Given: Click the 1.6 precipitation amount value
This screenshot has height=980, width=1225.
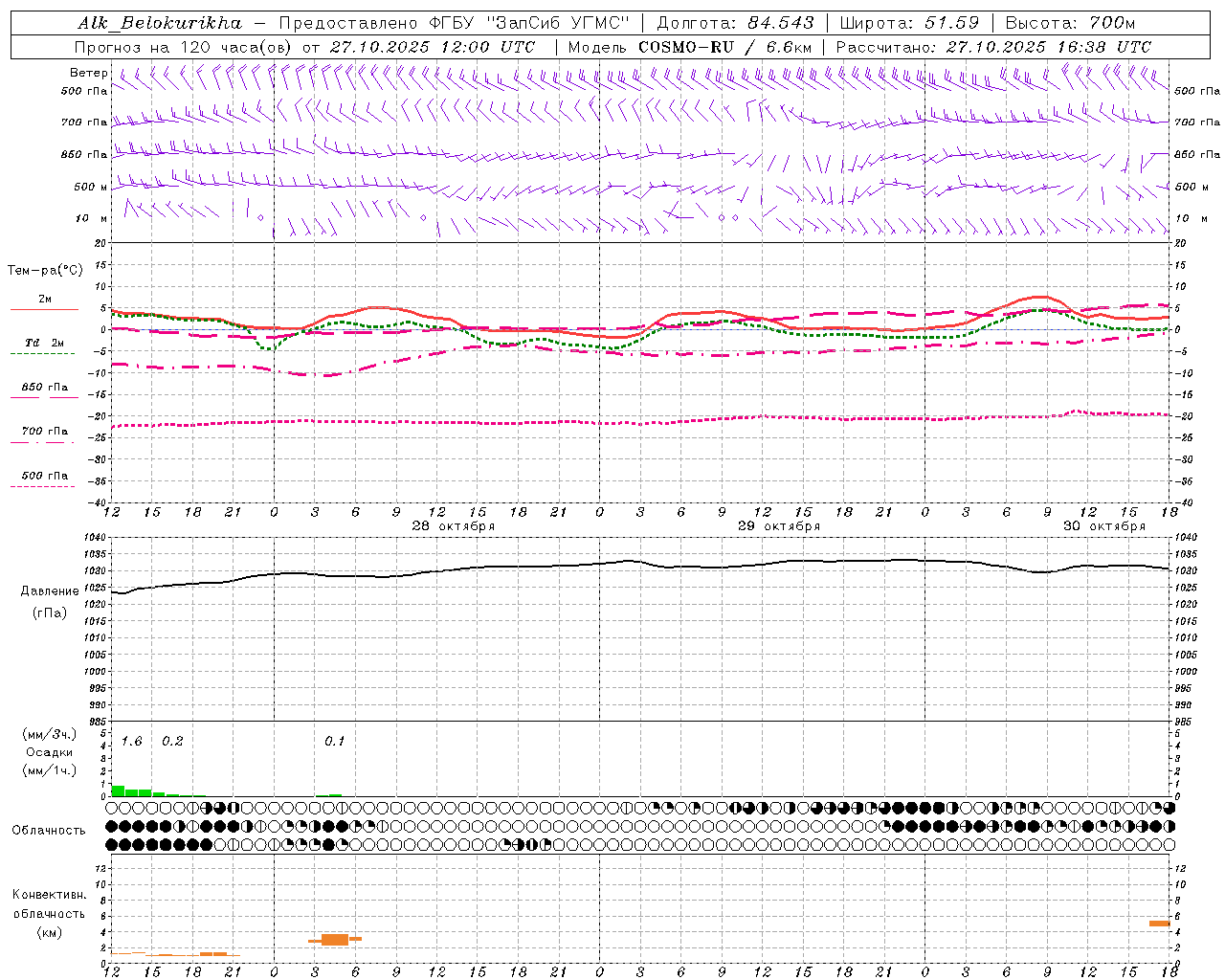Looking at the screenshot, I should click(x=131, y=742).
